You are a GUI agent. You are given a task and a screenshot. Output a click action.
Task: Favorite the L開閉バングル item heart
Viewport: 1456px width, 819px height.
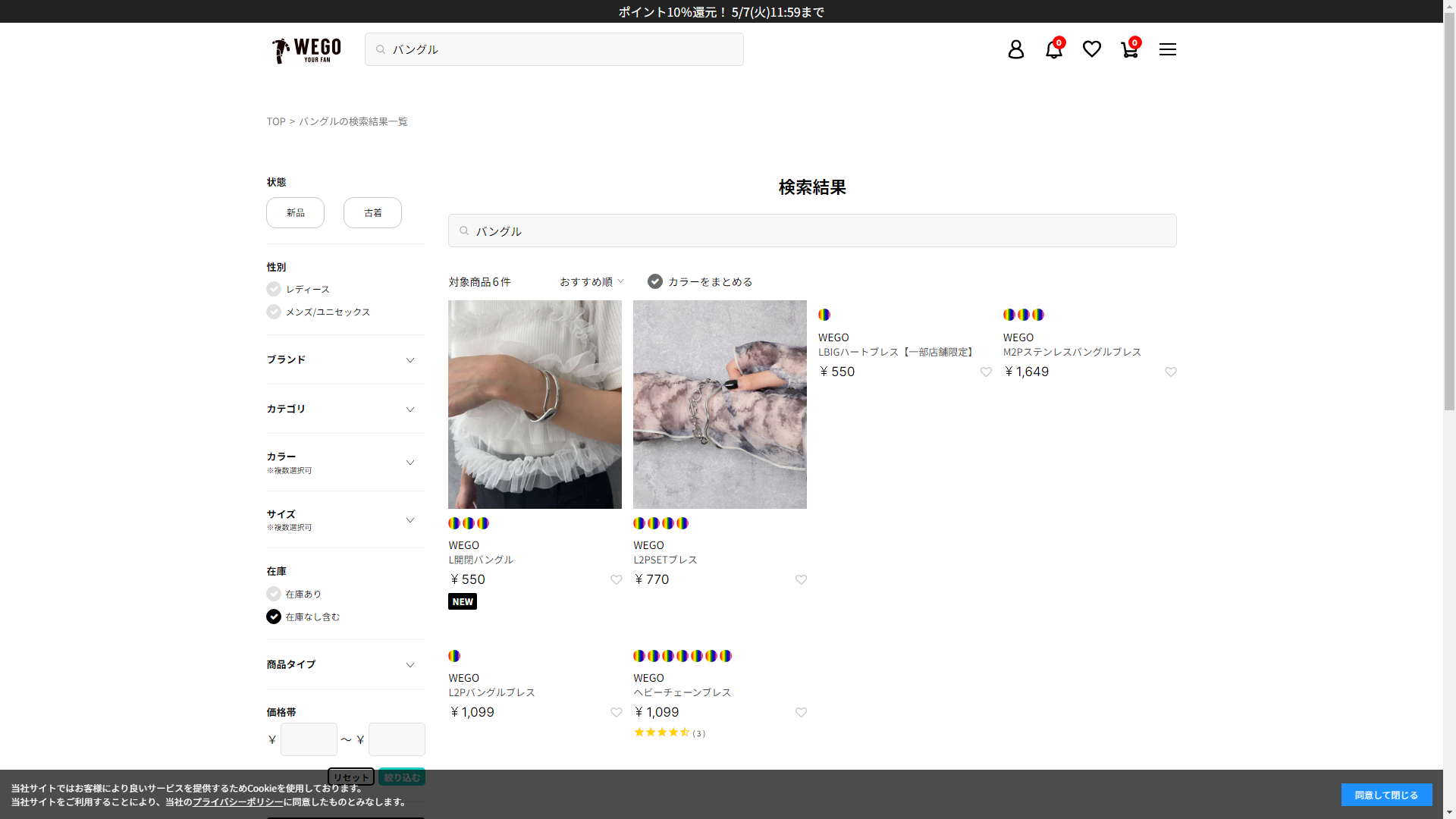click(616, 580)
